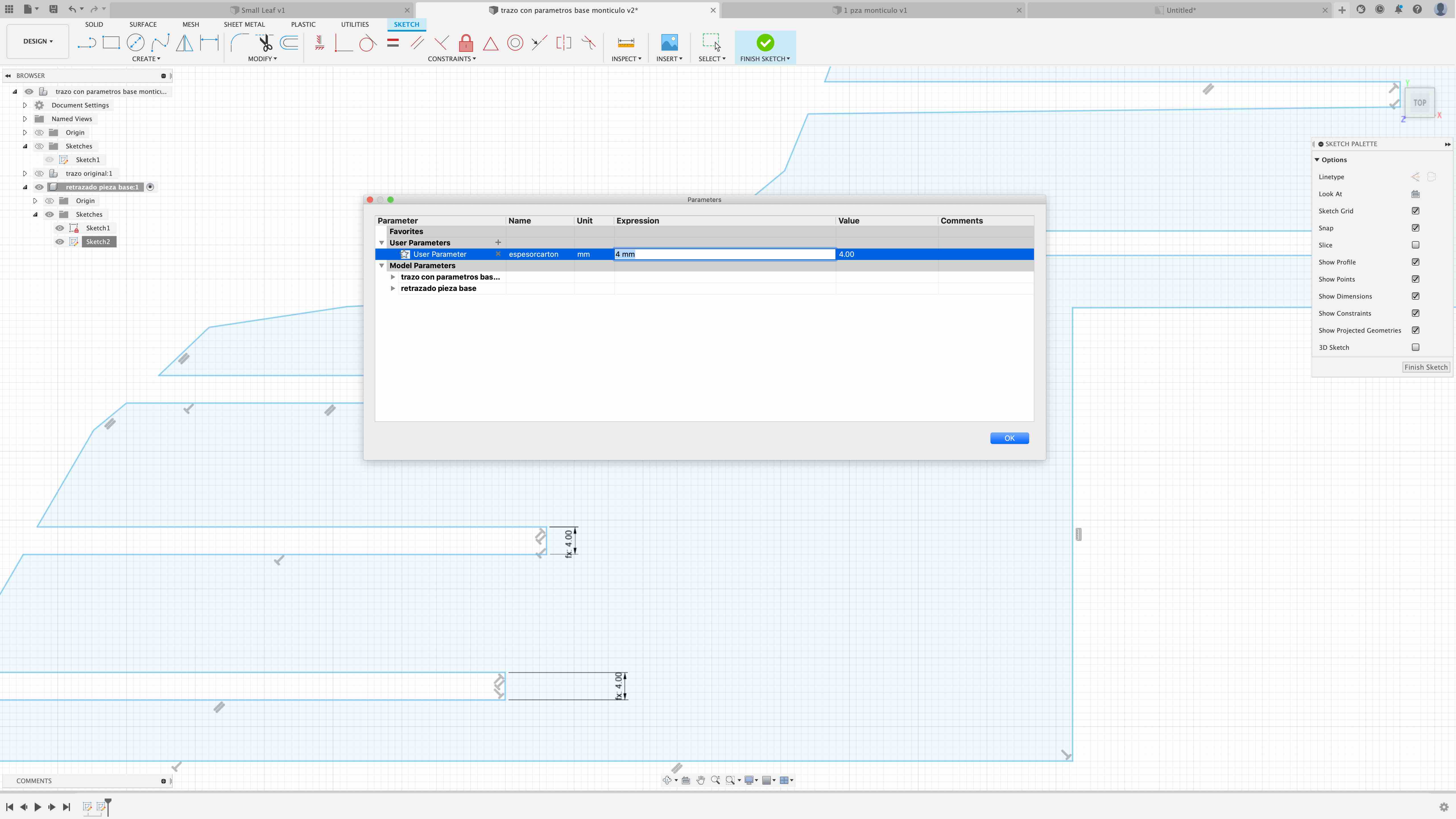Click the espesorcarton expression field
The height and width of the screenshot is (819, 1456).
(723, 254)
